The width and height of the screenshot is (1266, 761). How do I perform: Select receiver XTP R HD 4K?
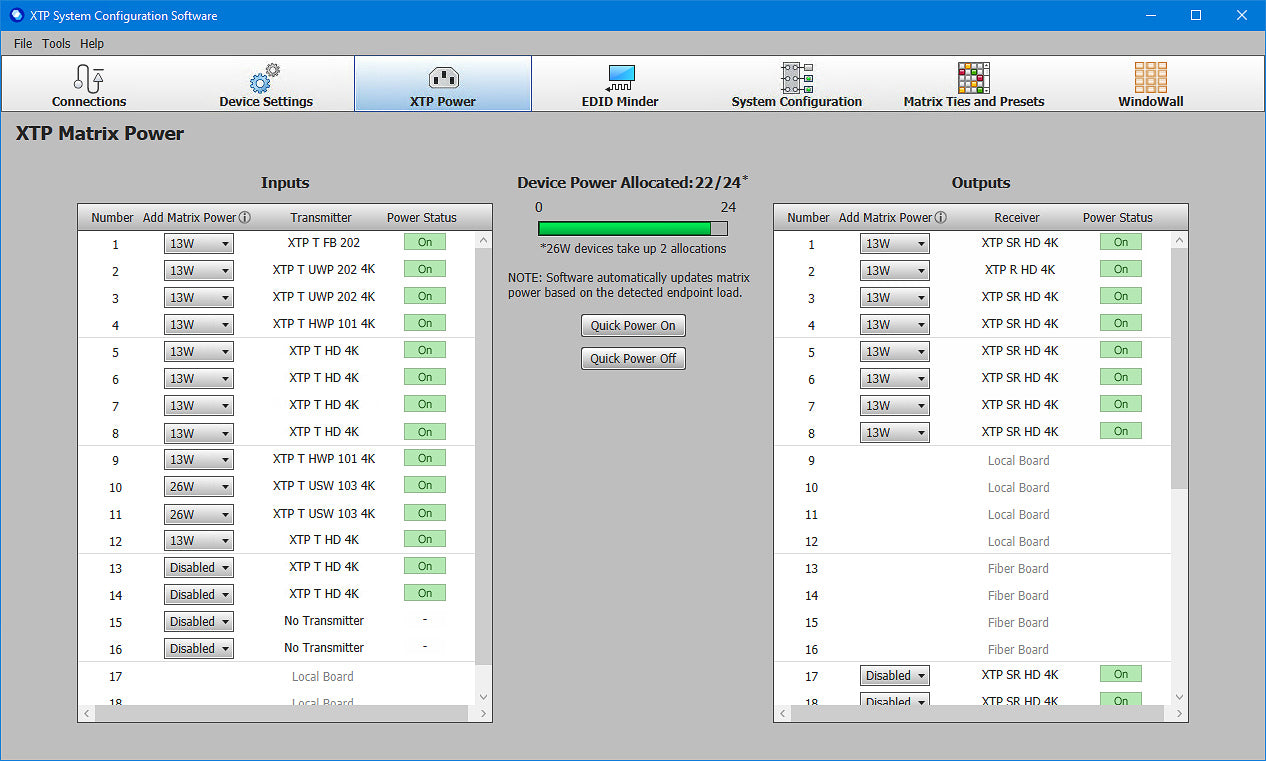(1020, 269)
